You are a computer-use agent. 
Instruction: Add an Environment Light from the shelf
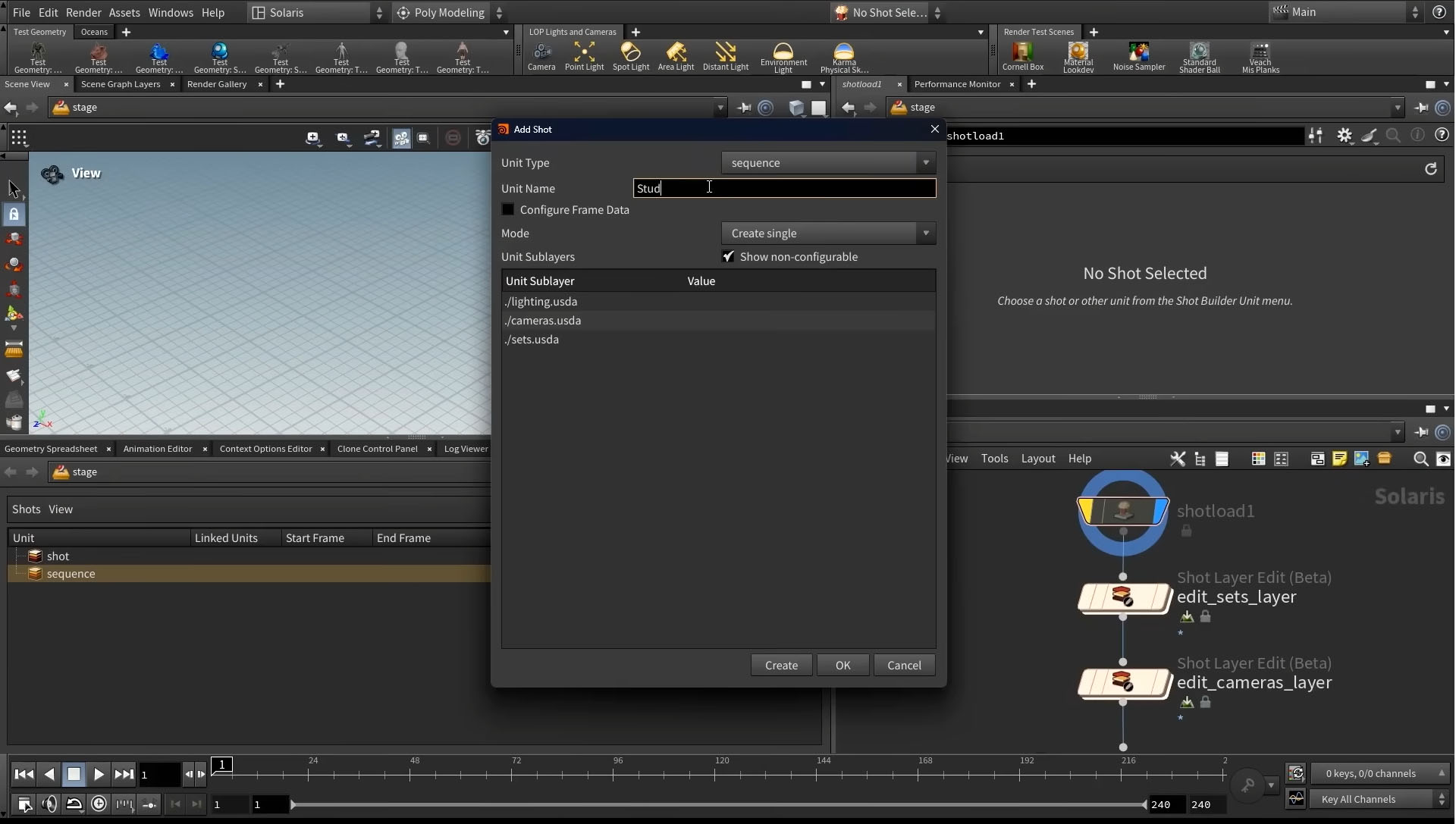pyautogui.click(x=783, y=57)
